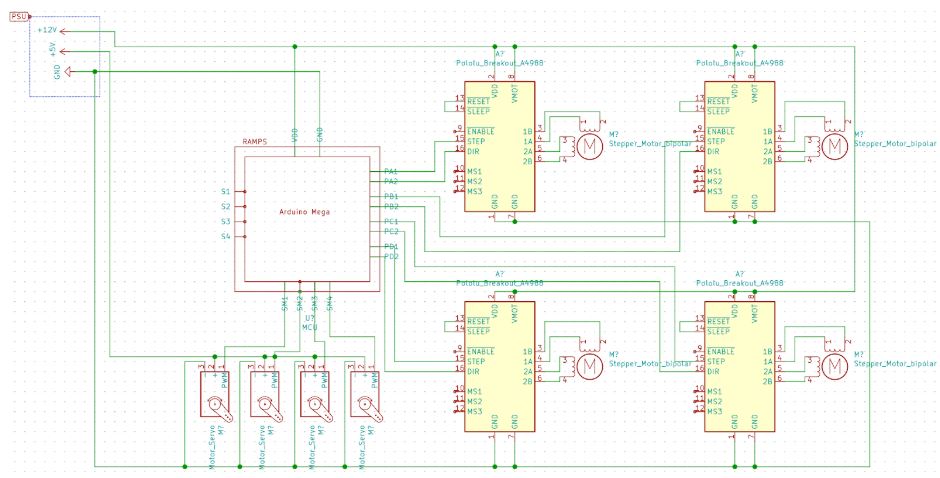Screen dimensions: 940x478
Task: Click the PC2 pin label
Action: 391,231
